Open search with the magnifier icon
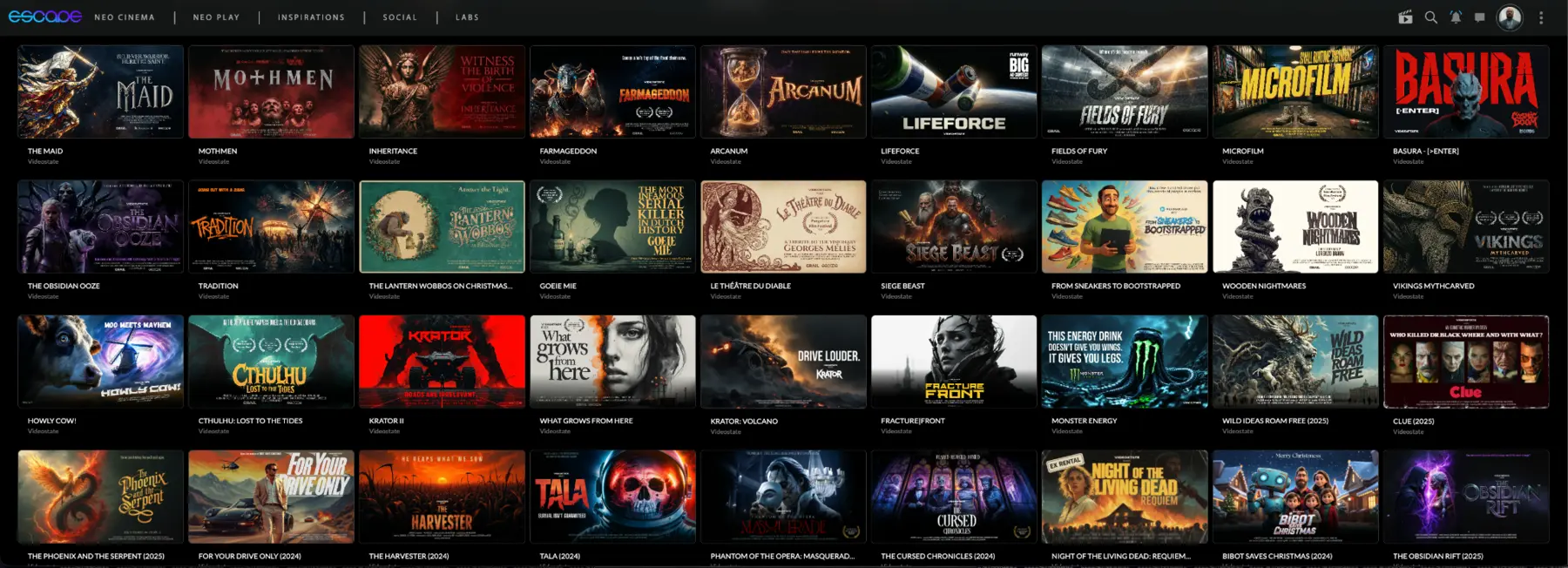Viewport: 1568px width, 568px height. pos(1430,17)
